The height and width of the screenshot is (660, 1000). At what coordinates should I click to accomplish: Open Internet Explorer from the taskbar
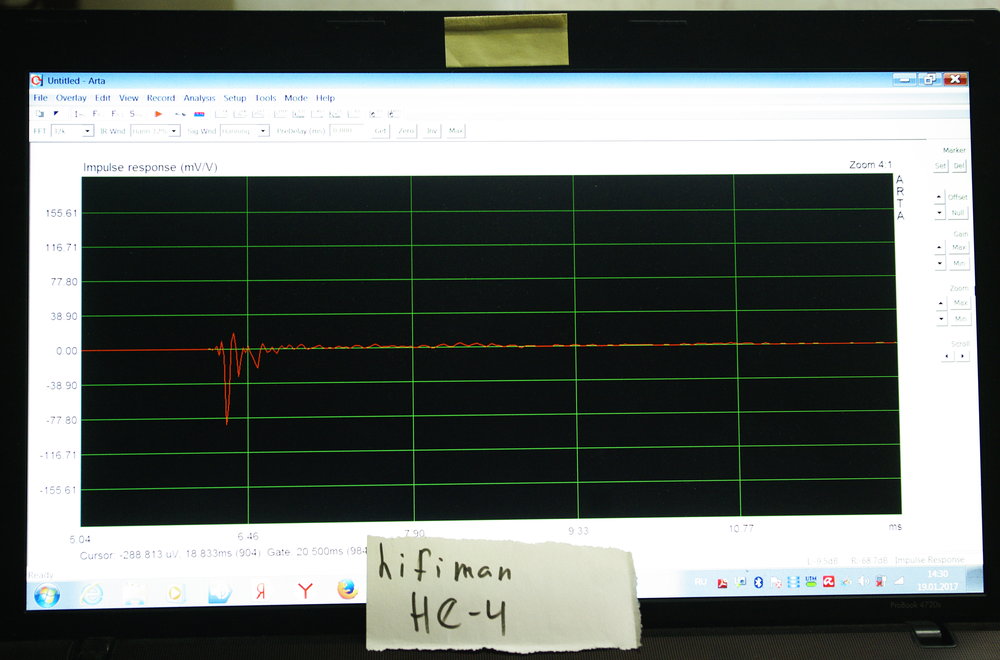pos(92,592)
